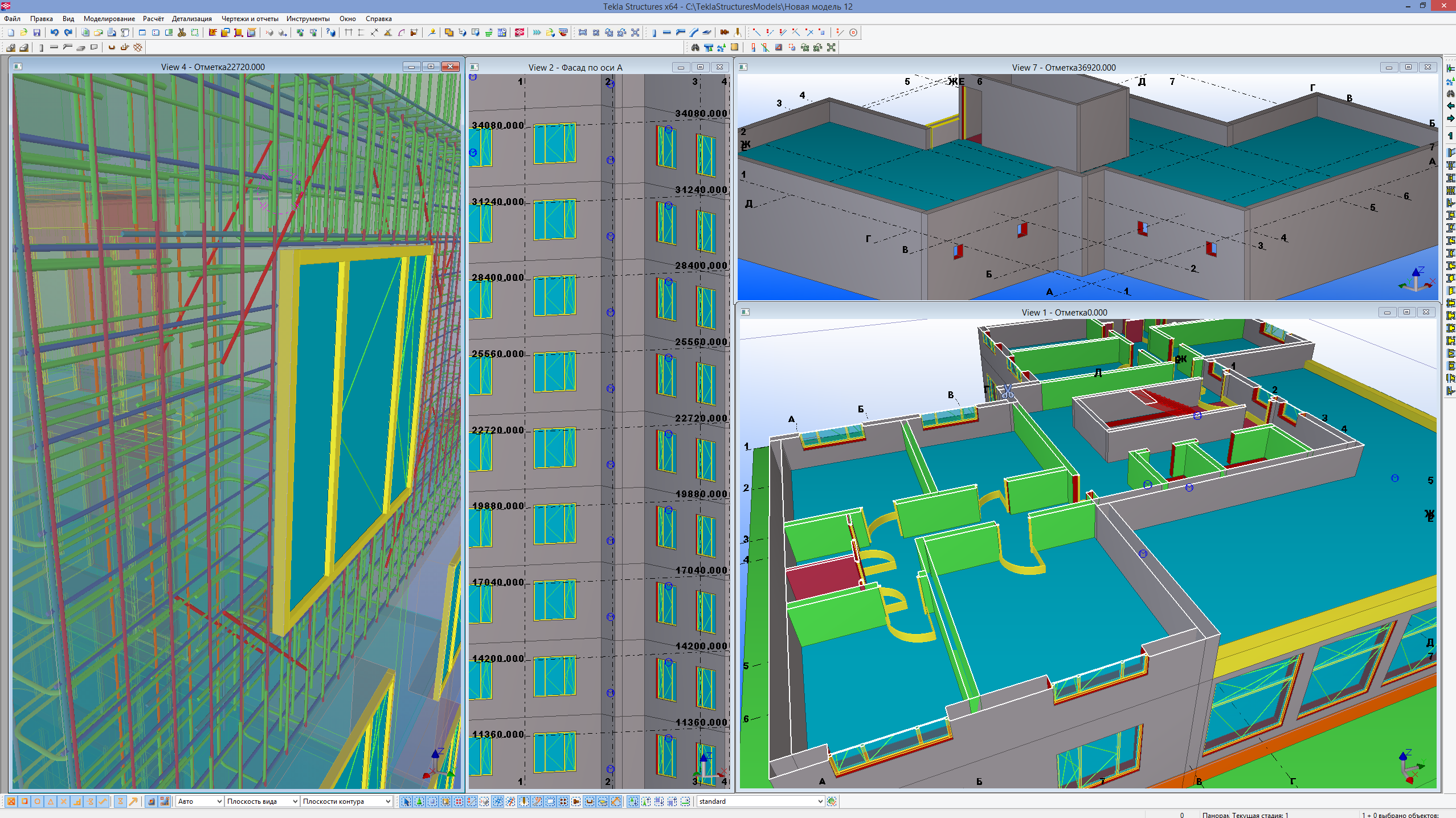Toggle the snap to perpendicular points switch
The image size is (1456, 818).
pos(77,801)
